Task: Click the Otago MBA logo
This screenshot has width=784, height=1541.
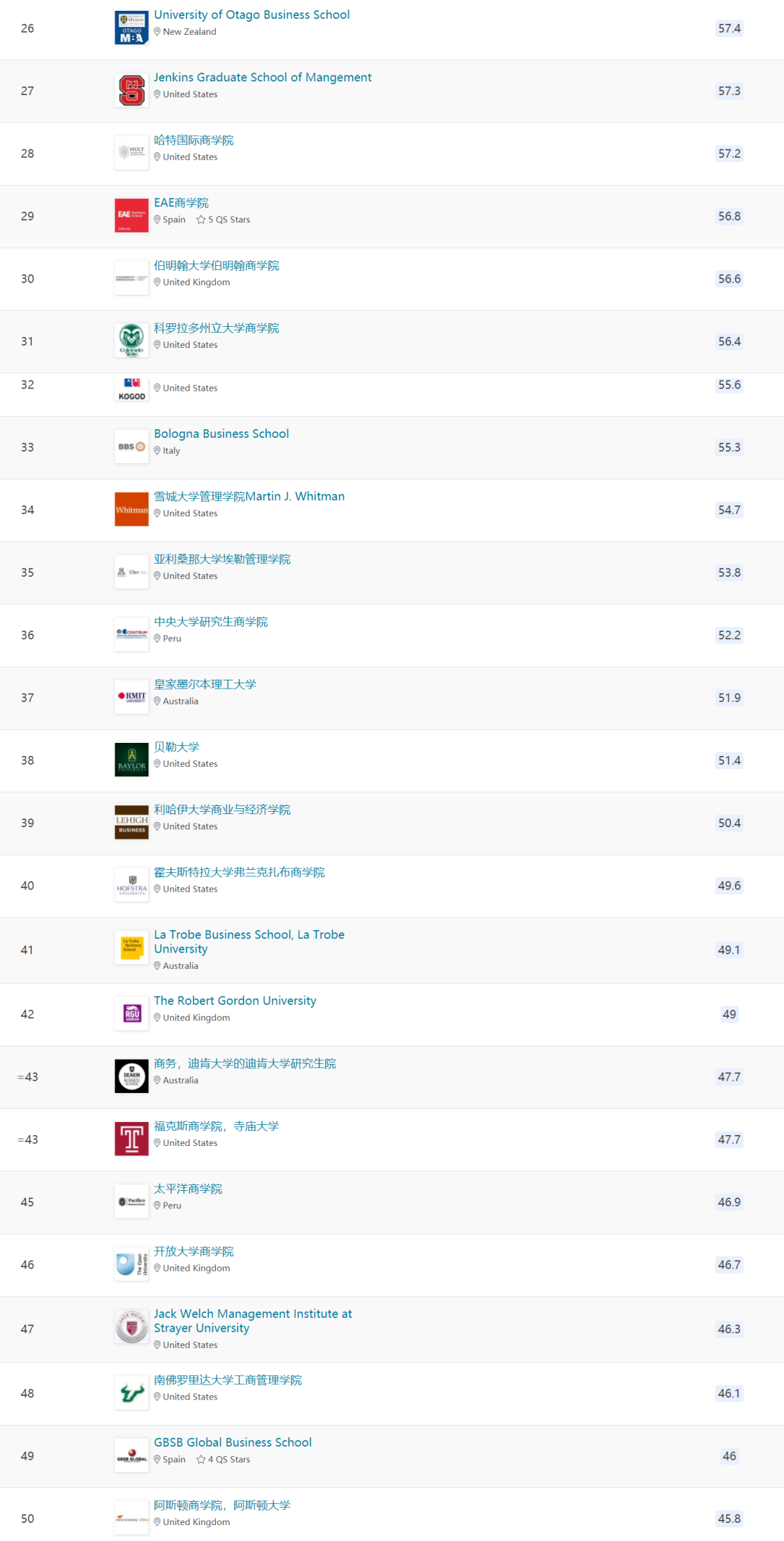Action: pyautogui.click(x=131, y=28)
